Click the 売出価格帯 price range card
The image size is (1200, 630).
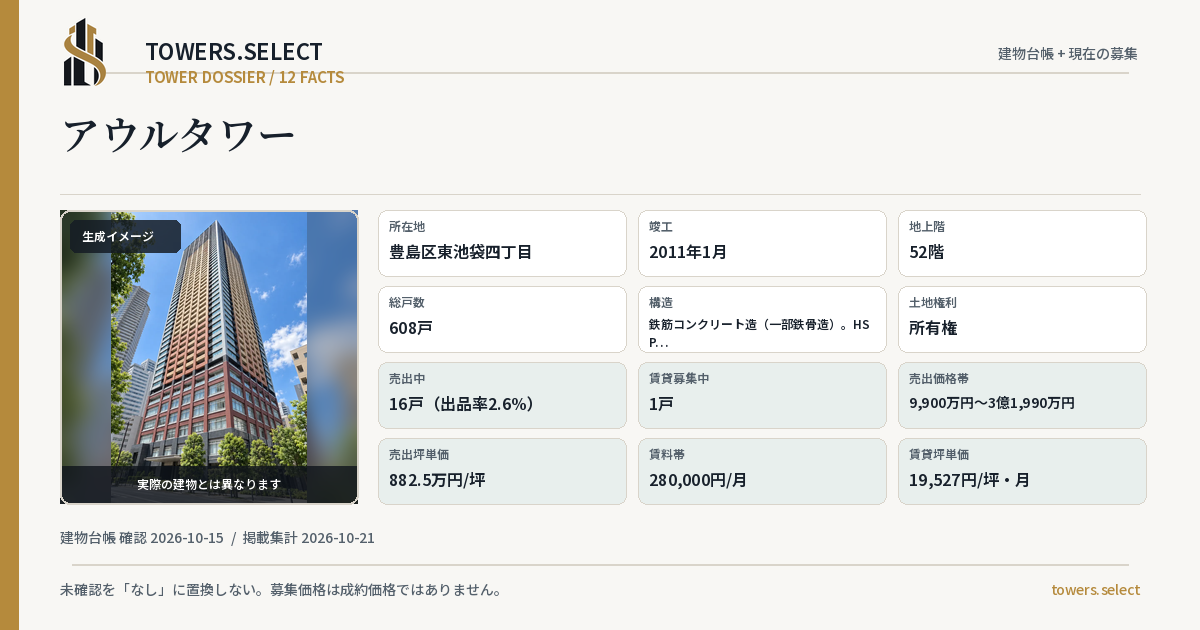click(1022, 395)
